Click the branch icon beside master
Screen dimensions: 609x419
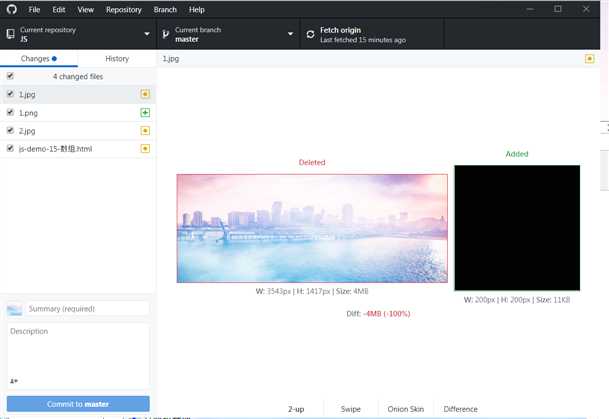click(166, 34)
